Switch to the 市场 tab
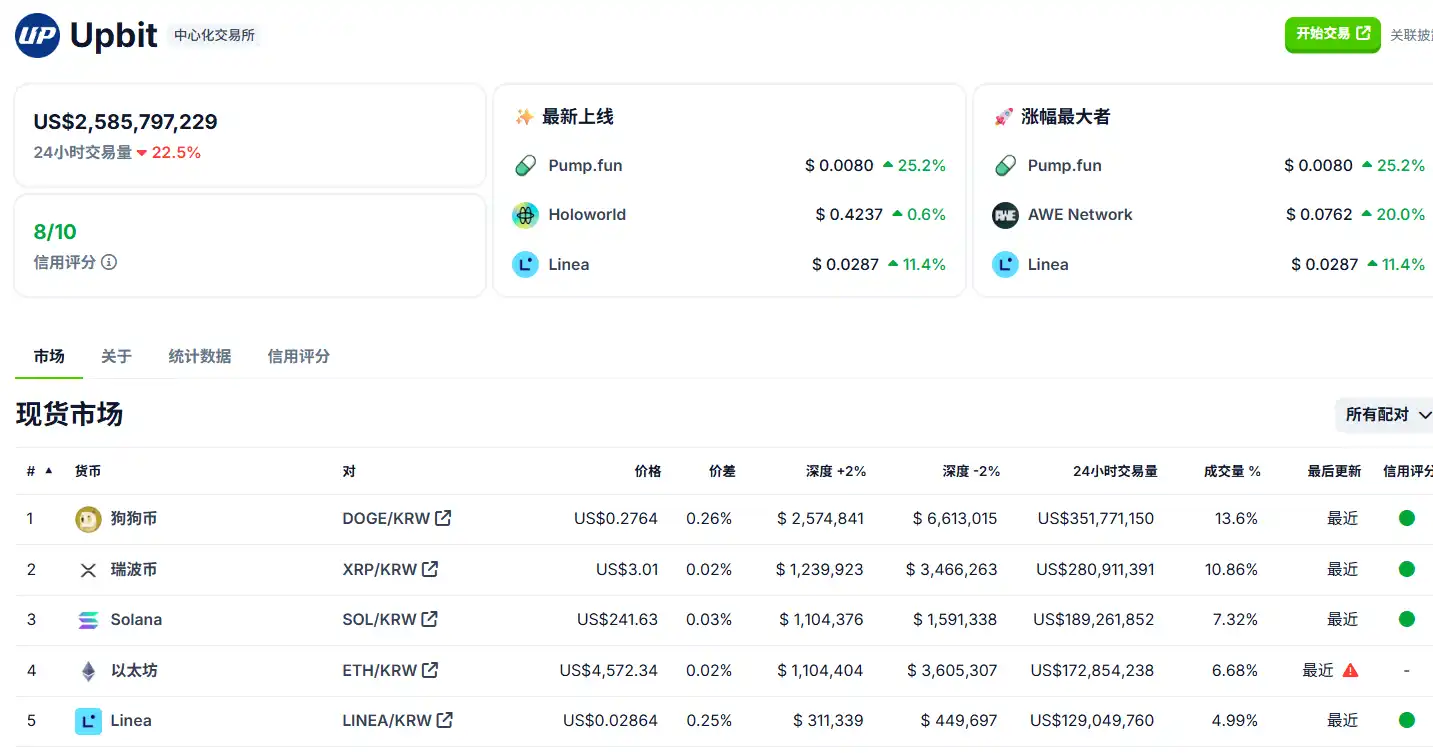 [x=49, y=356]
